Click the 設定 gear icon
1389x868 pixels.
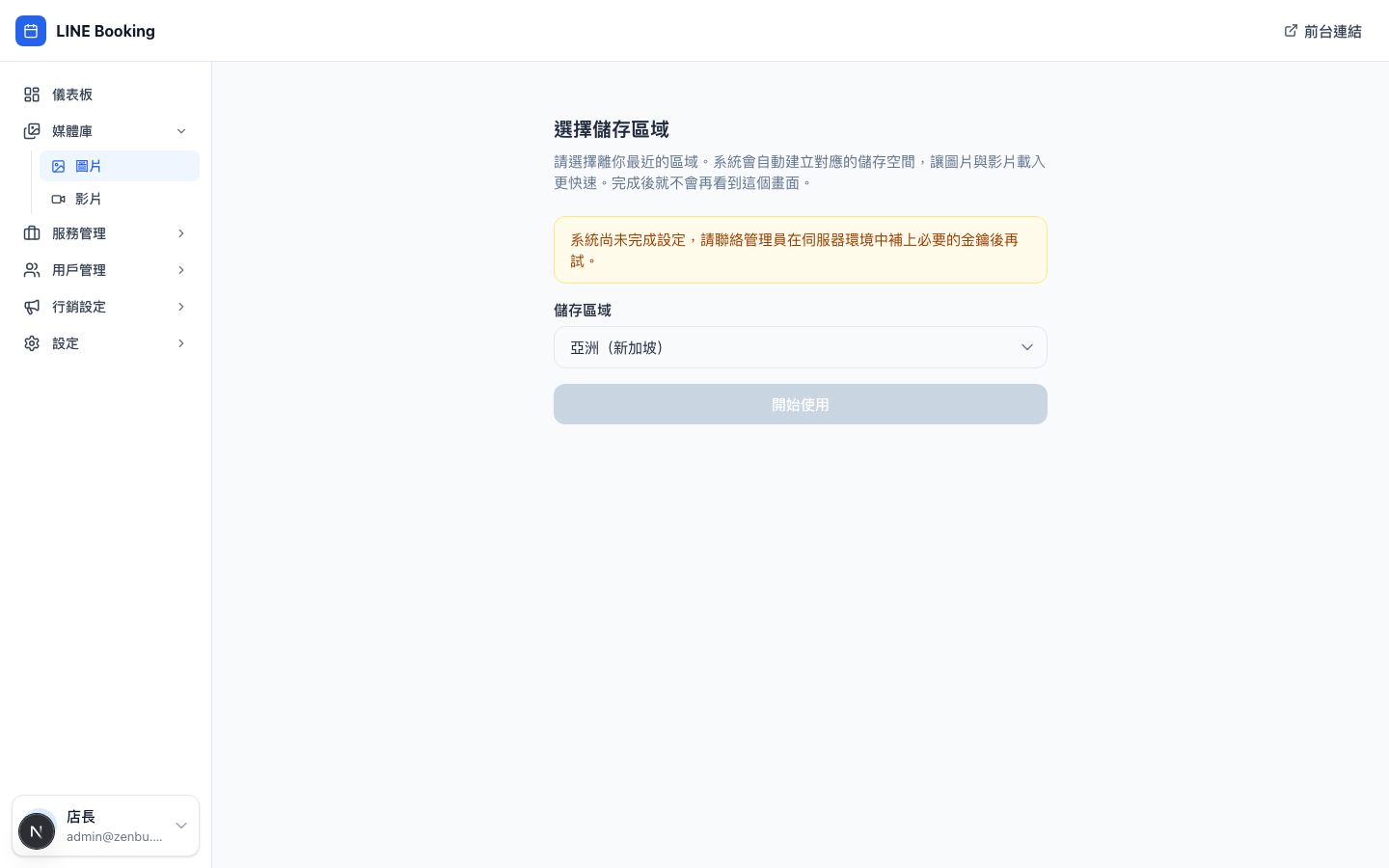coord(32,343)
